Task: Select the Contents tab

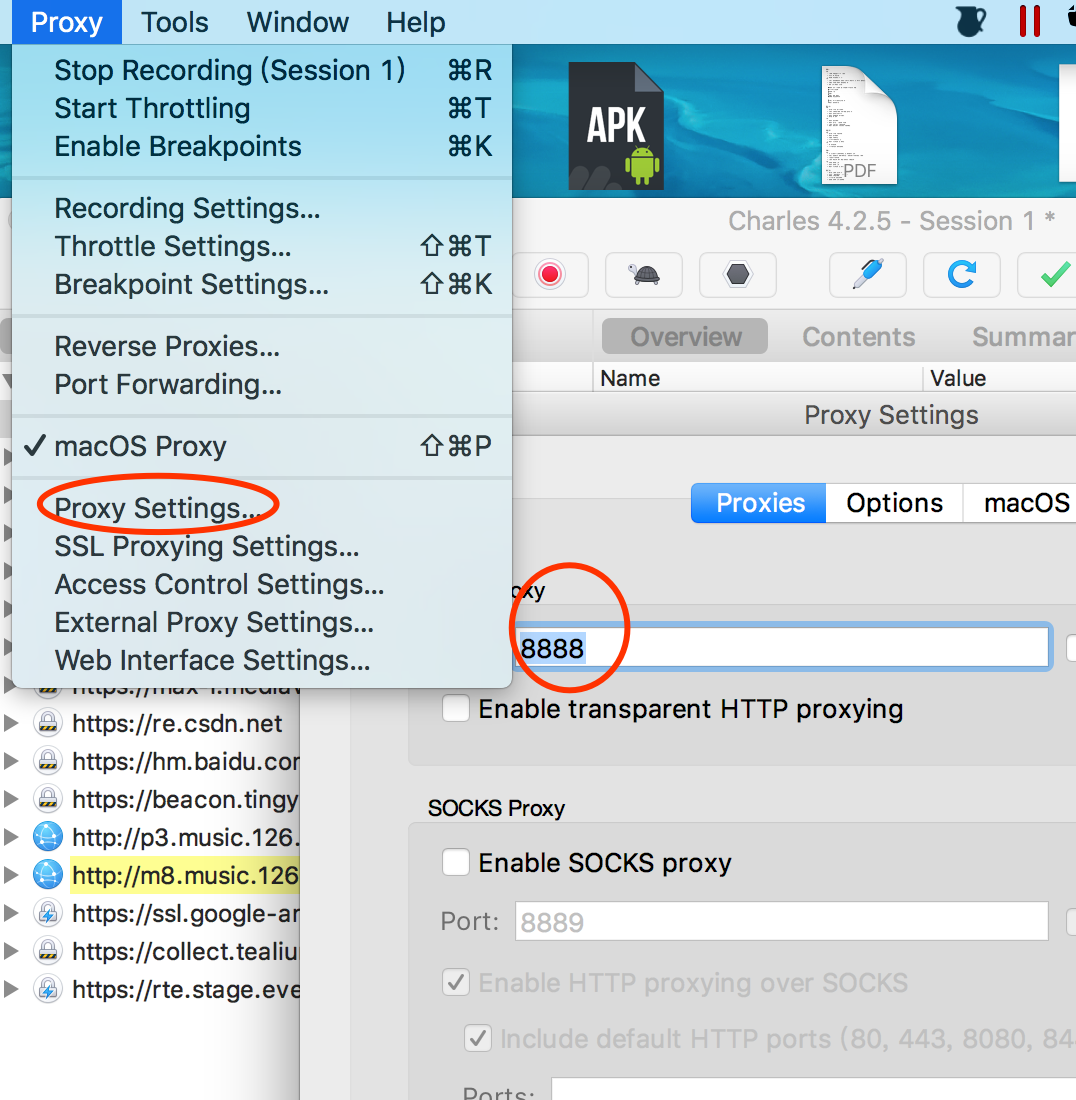Action: click(x=859, y=337)
